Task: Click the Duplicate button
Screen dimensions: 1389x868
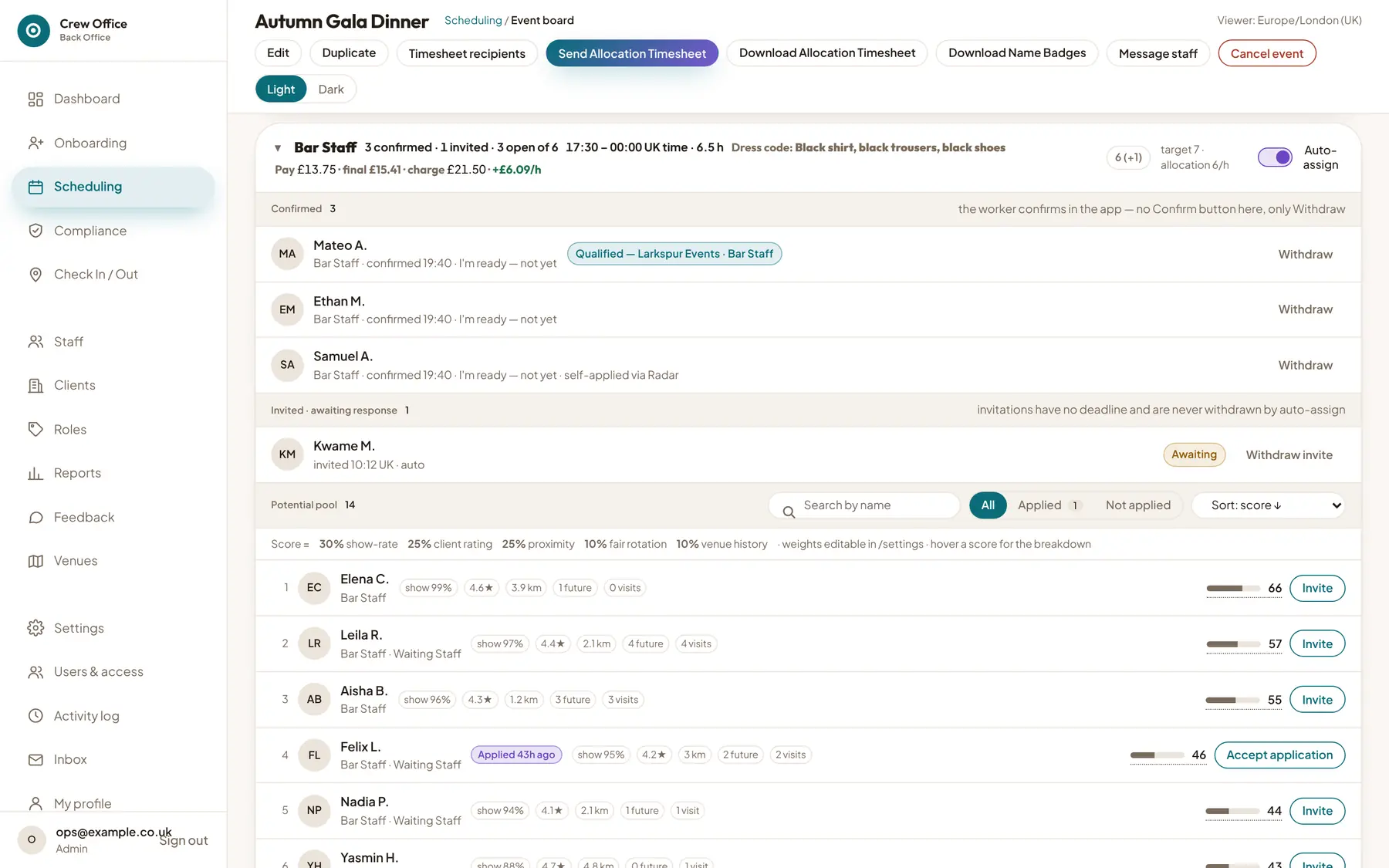Action: pyautogui.click(x=349, y=53)
